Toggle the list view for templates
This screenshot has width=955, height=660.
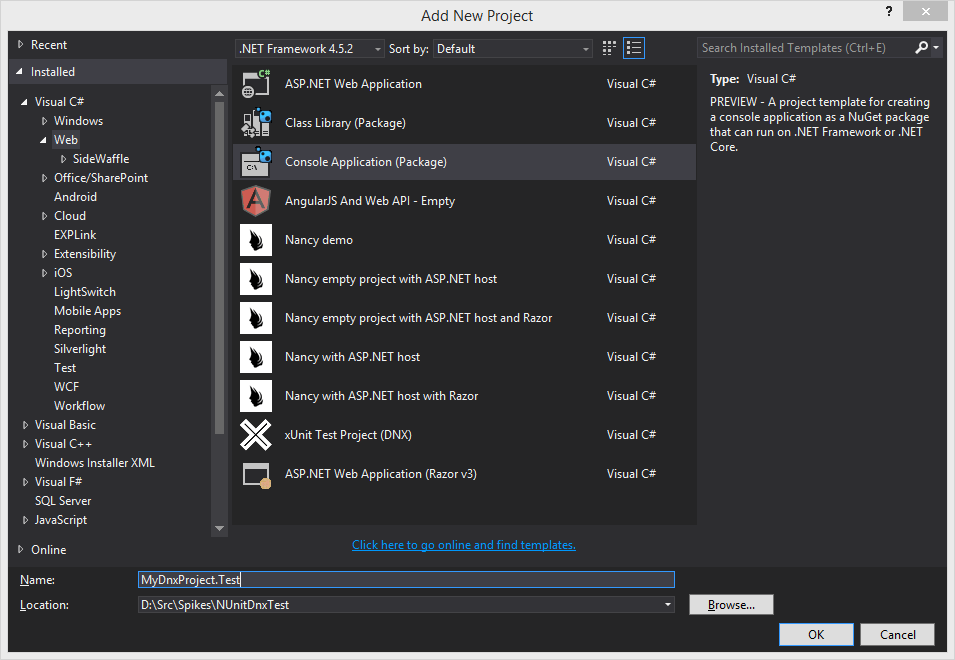pos(634,47)
